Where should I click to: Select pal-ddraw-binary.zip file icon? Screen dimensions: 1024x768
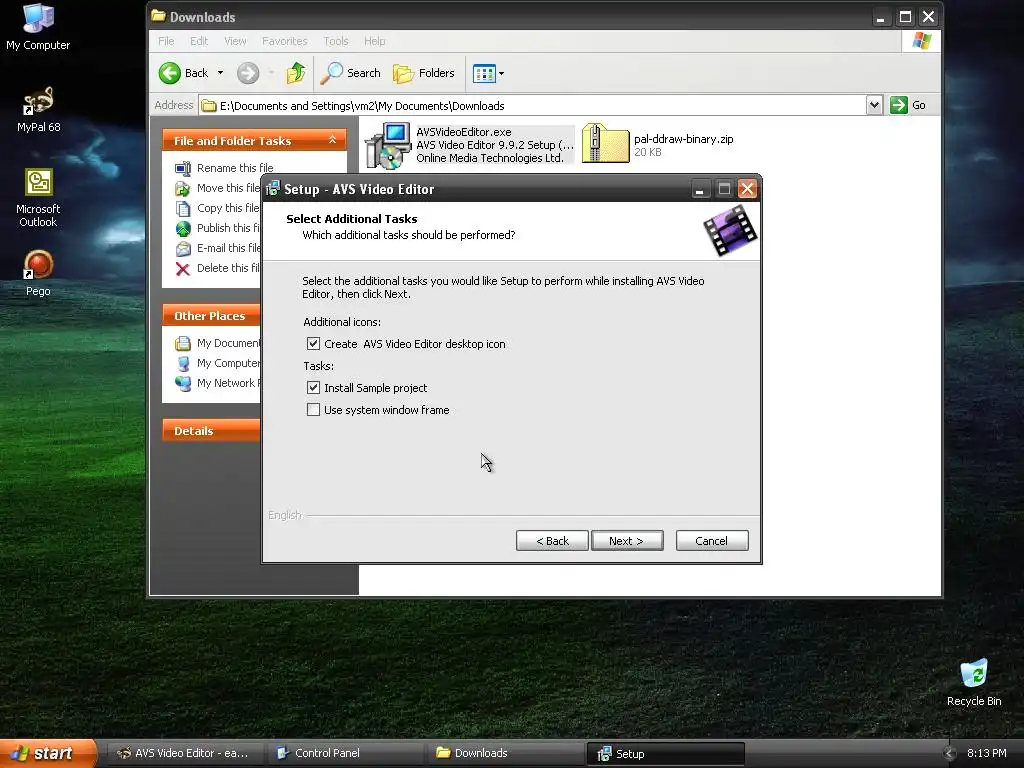tap(605, 144)
